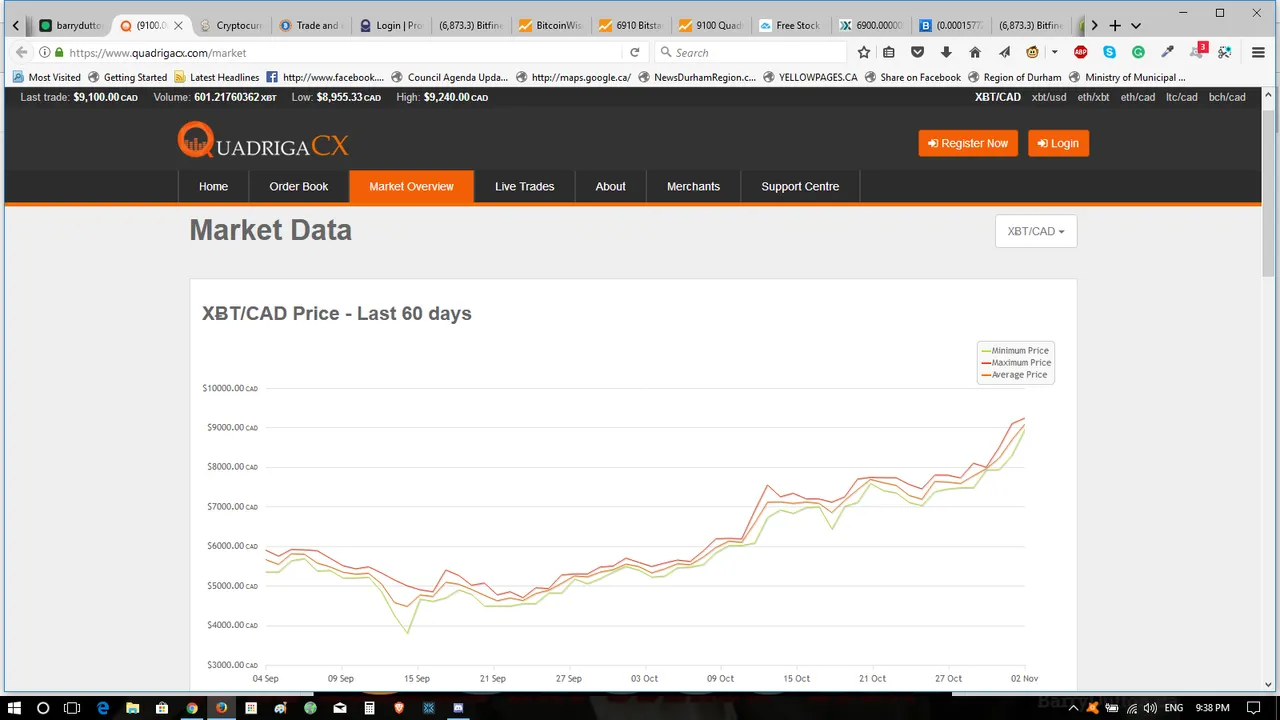Open File Explorer from the taskbar
Screen dimensions: 1280x720
coord(133,708)
